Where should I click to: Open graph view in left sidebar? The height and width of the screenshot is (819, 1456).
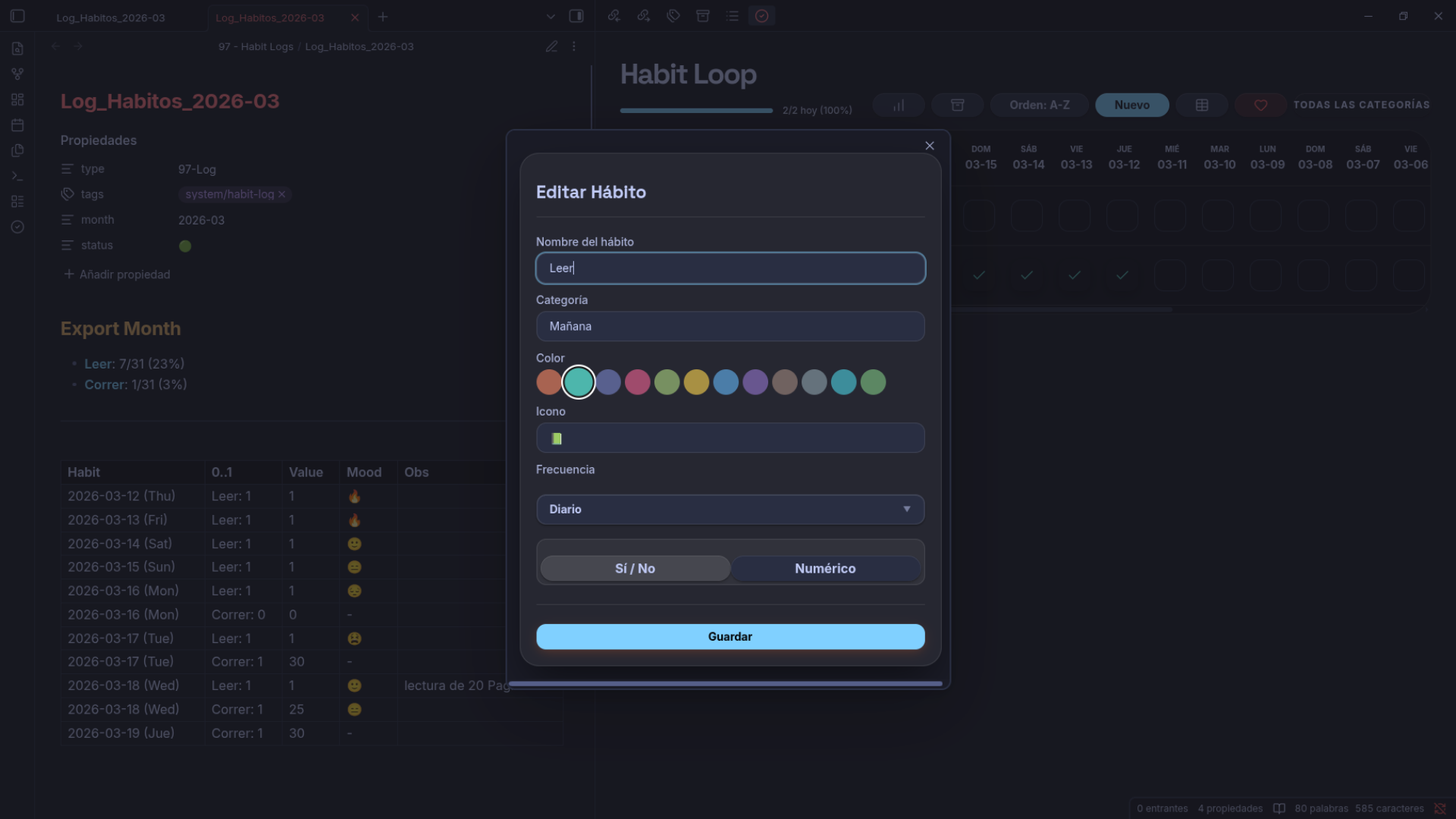click(17, 74)
